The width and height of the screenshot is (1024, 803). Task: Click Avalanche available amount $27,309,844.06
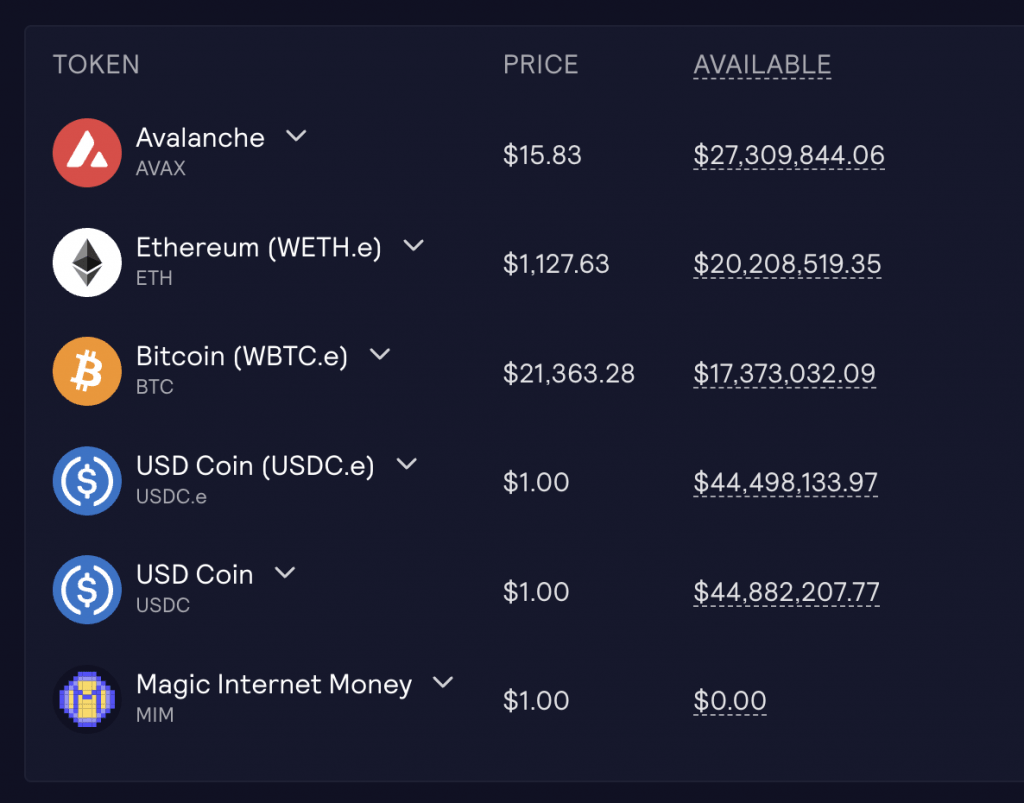point(789,155)
